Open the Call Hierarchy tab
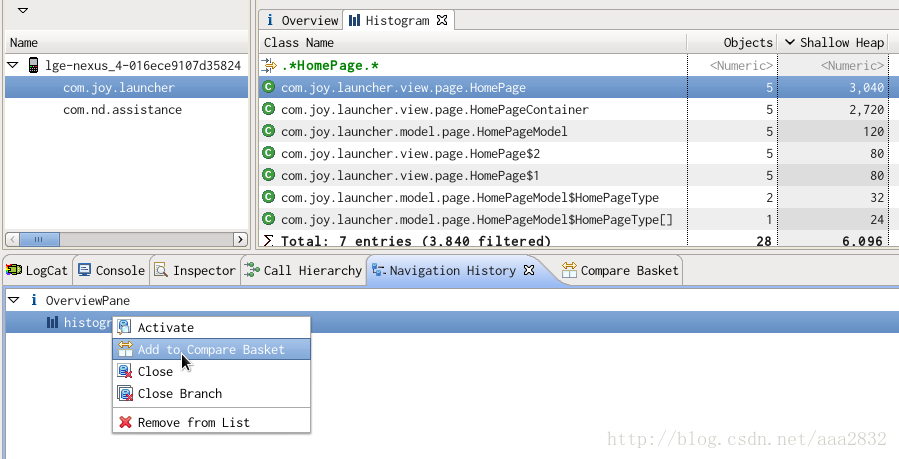This screenshot has width=899, height=459. pos(303,270)
